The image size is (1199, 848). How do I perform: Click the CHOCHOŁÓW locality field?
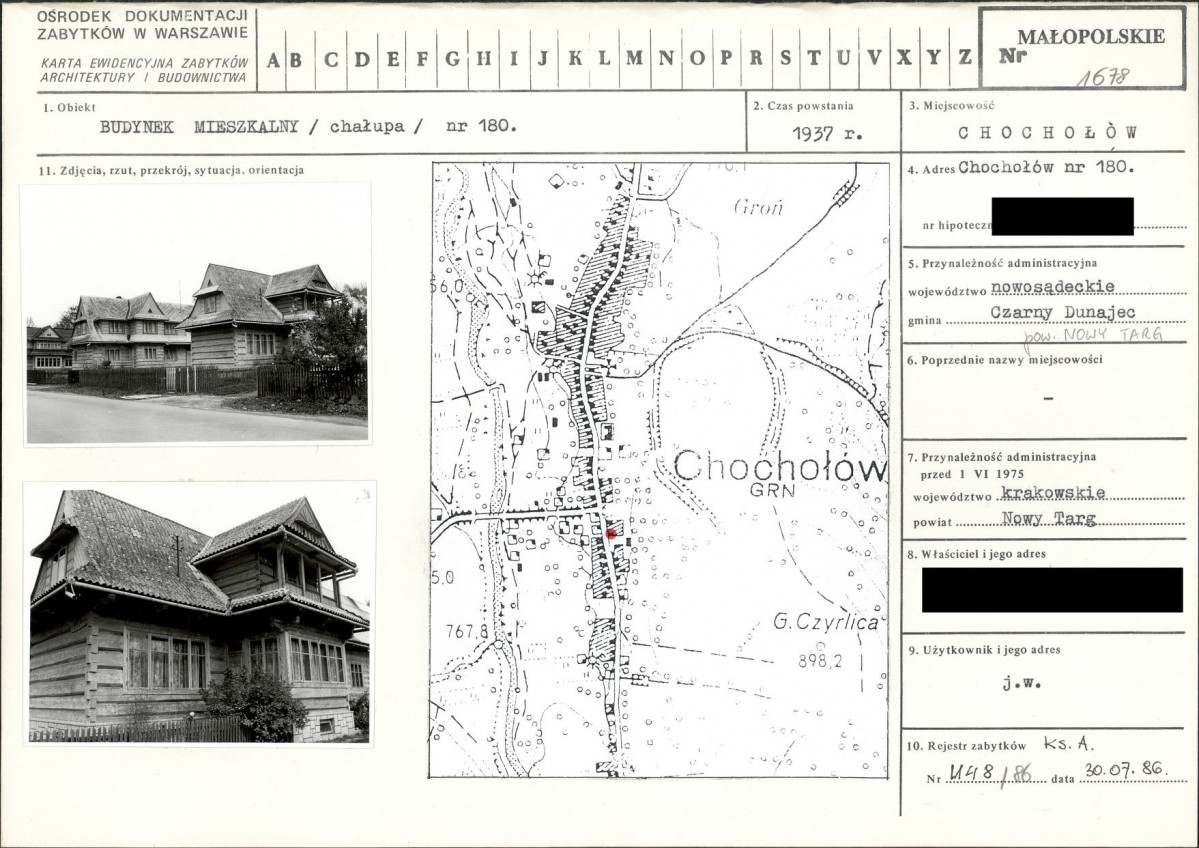[1048, 132]
